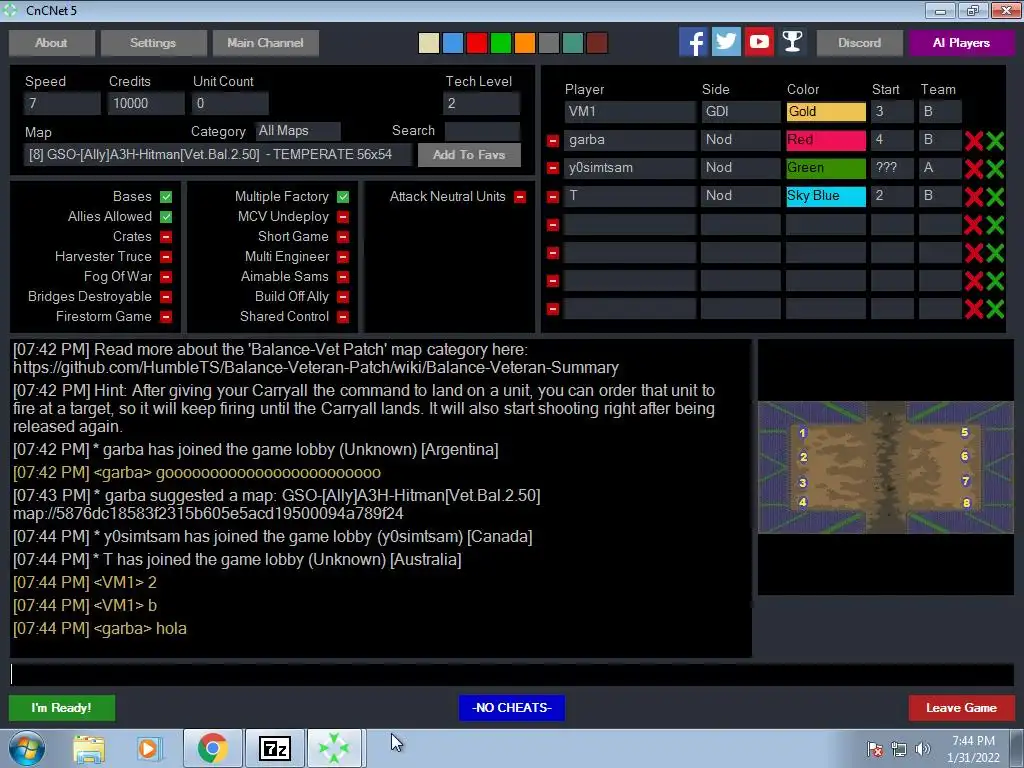Click the minus icon left of player T

(x=552, y=197)
